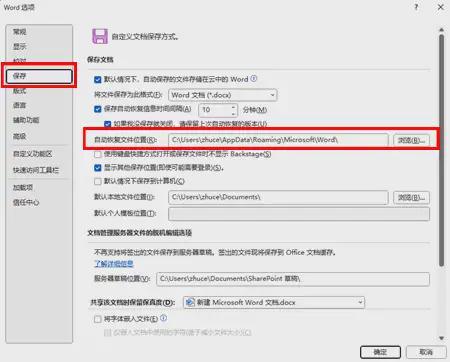450x362 pixels.
Task: Open the 版式 category in the sidebar
Action: (20, 91)
